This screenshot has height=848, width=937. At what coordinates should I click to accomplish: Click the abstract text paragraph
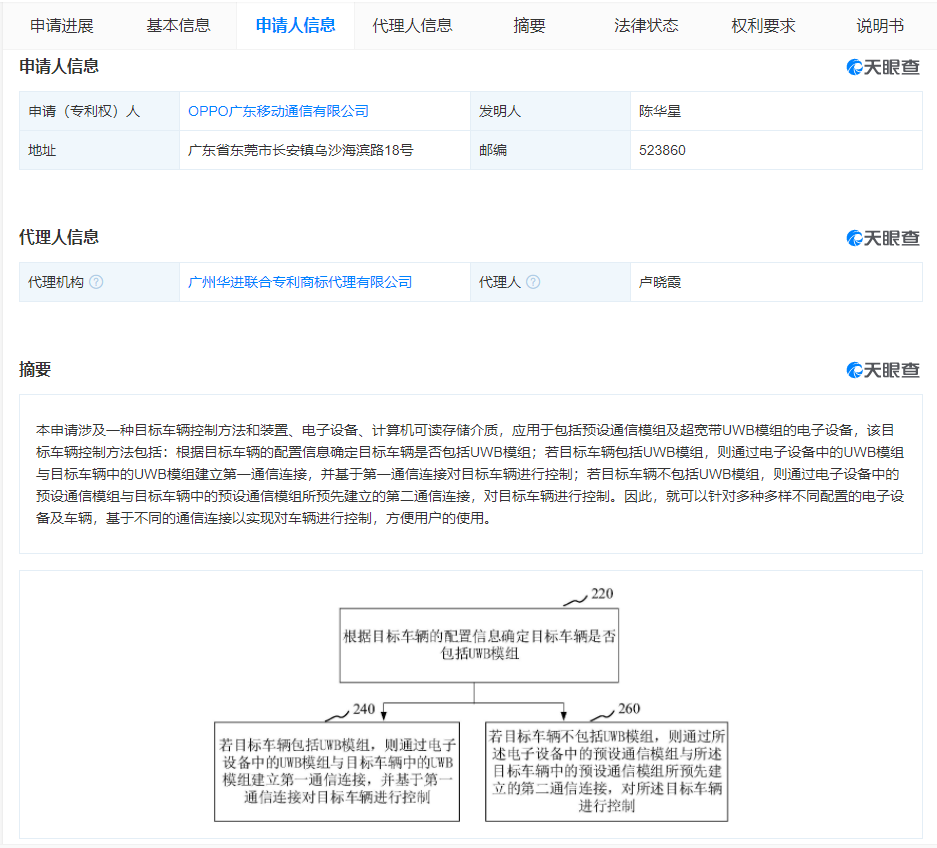tap(470, 474)
